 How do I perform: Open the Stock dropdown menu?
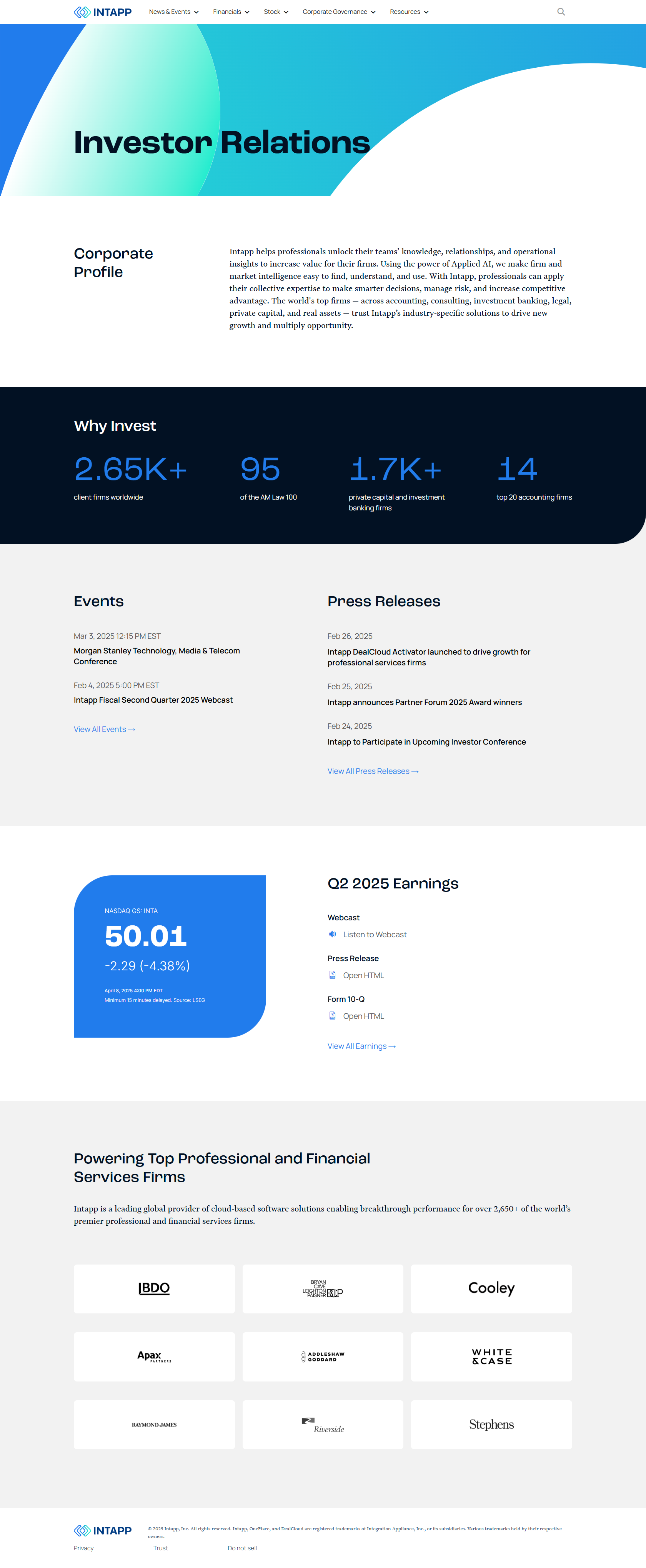point(276,12)
